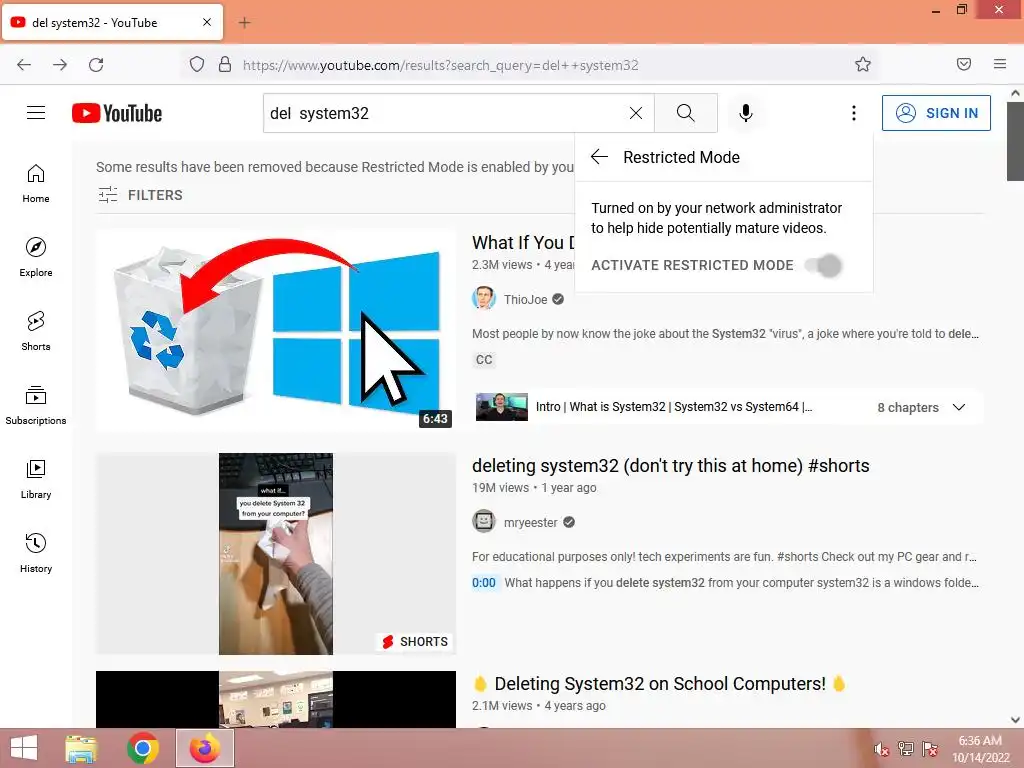Click the ThioJoe channel avatar

tap(483, 298)
